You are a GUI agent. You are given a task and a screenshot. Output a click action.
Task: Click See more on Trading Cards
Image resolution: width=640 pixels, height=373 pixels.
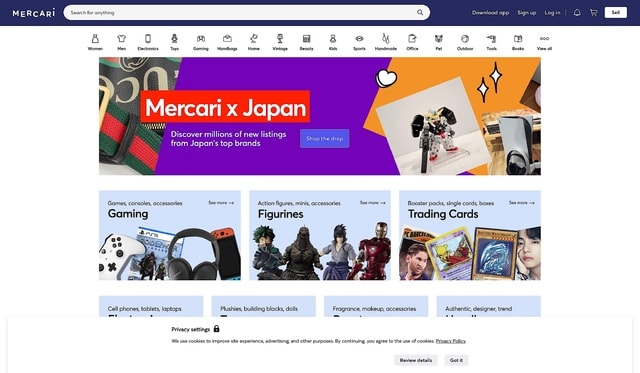[x=522, y=203]
